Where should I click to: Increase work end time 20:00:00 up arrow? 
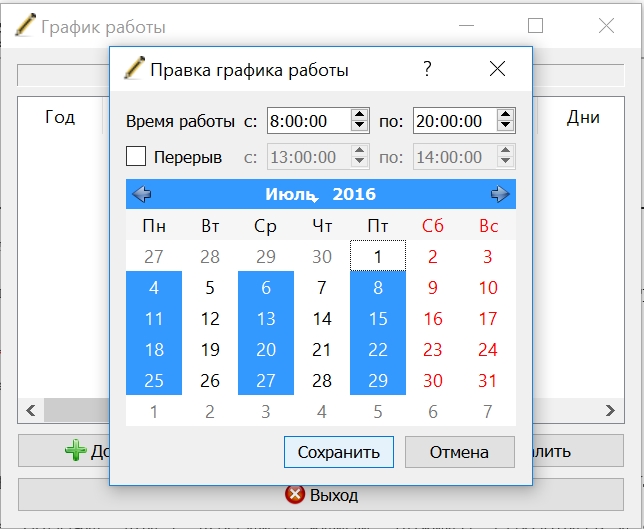click(505, 115)
